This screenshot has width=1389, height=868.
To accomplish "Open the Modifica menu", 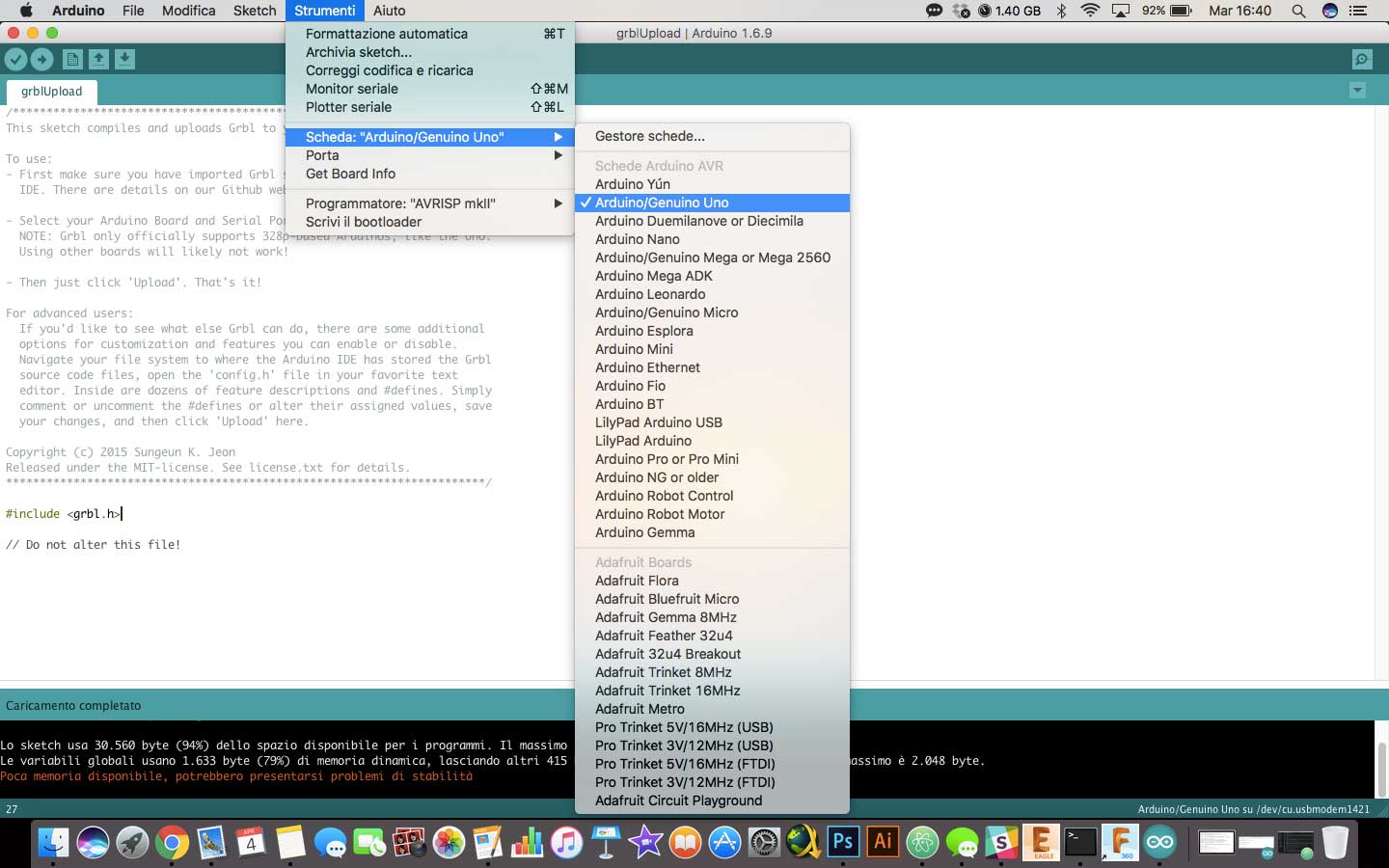I will 188,11.
